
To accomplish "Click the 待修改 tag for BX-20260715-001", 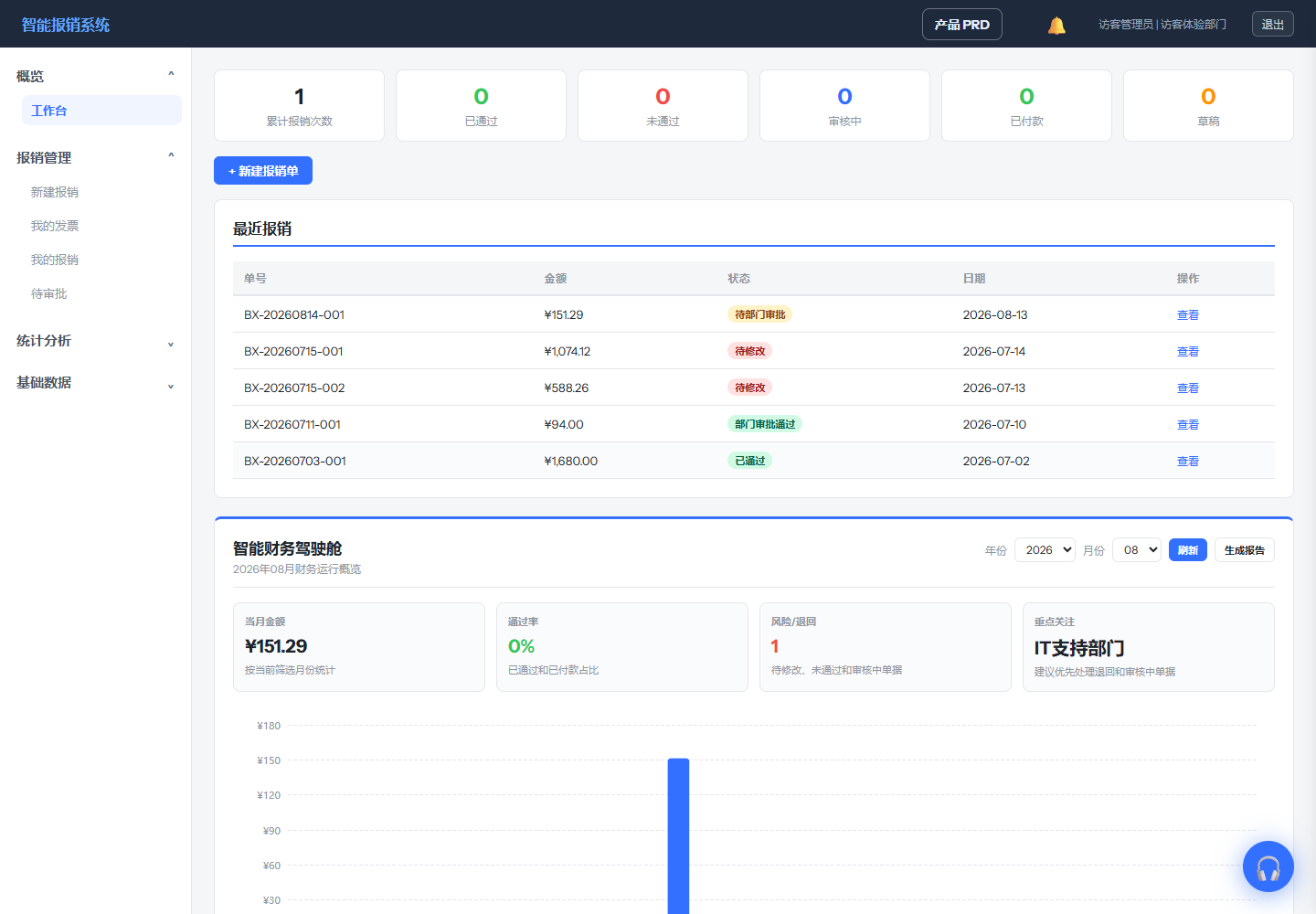I will pos(750,351).
